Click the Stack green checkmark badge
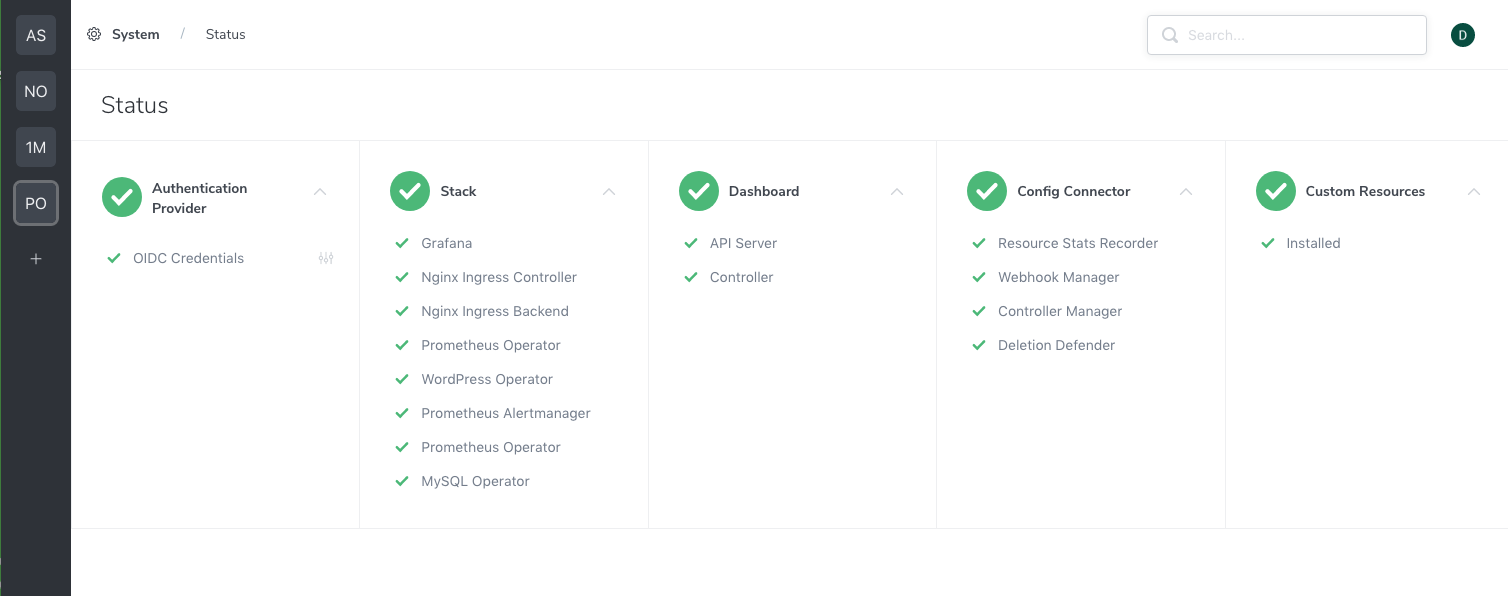The image size is (1508, 596). 410,191
